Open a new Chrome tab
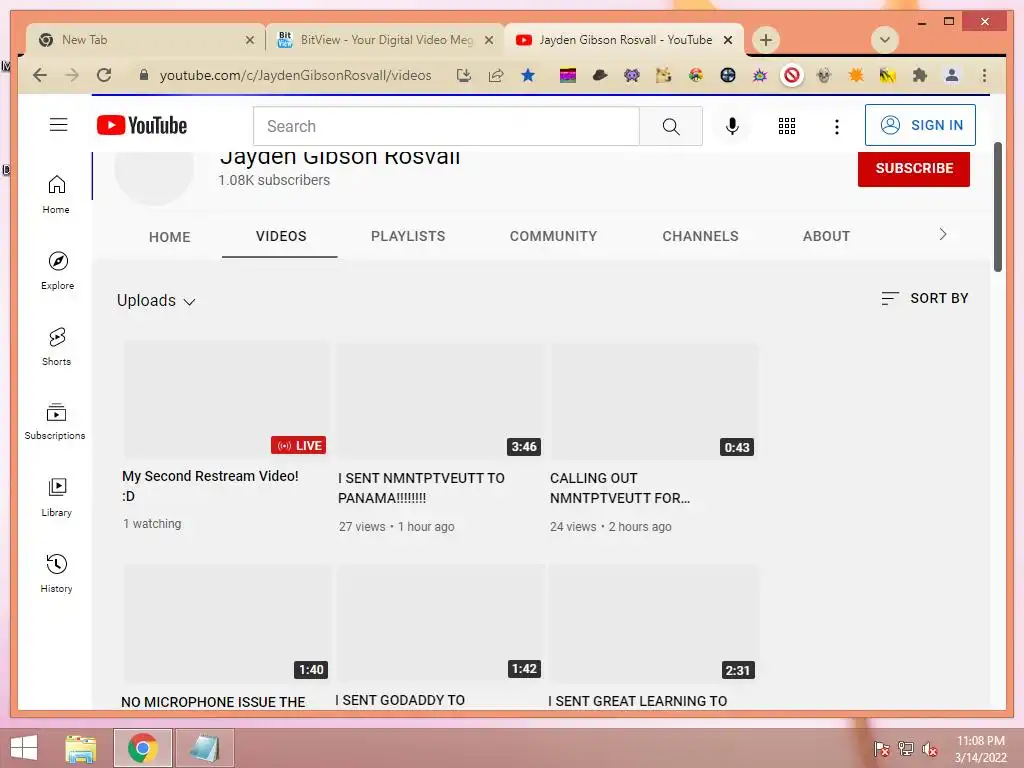This screenshot has width=1024, height=768. pyautogui.click(x=766, y=40)
